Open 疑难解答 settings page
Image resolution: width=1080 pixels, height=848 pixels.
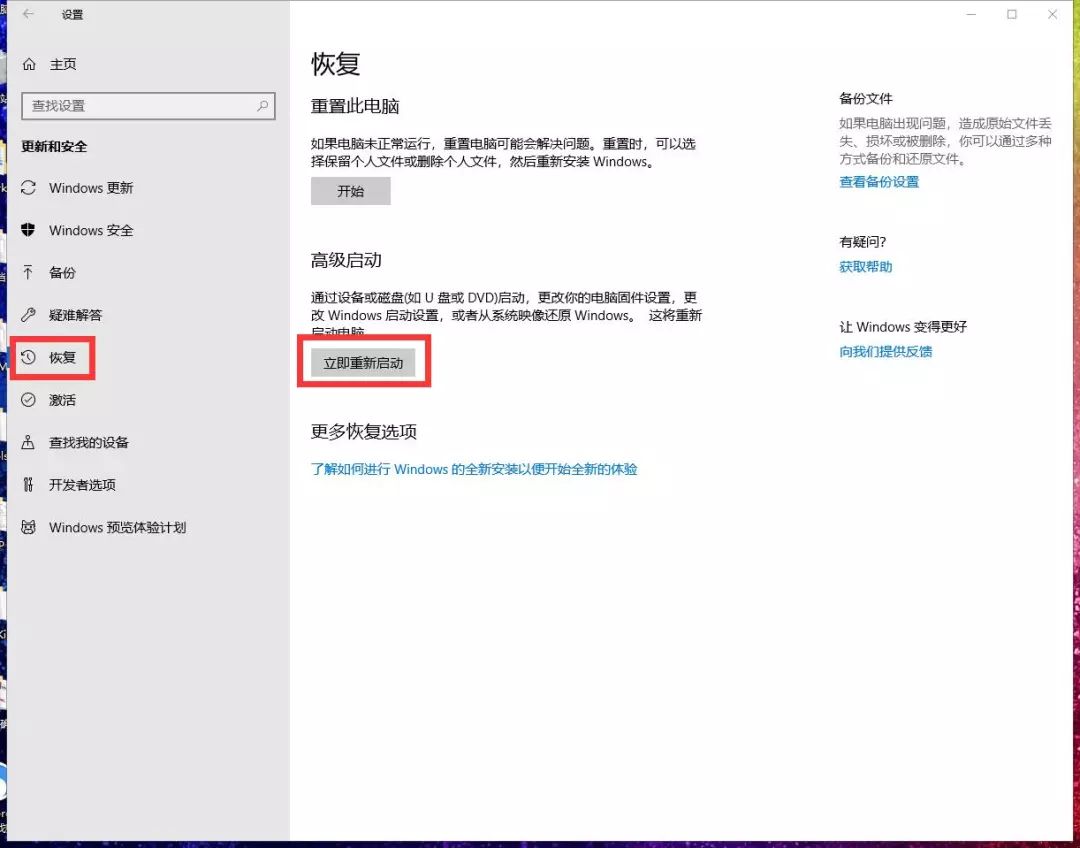[x=75, y=315]
